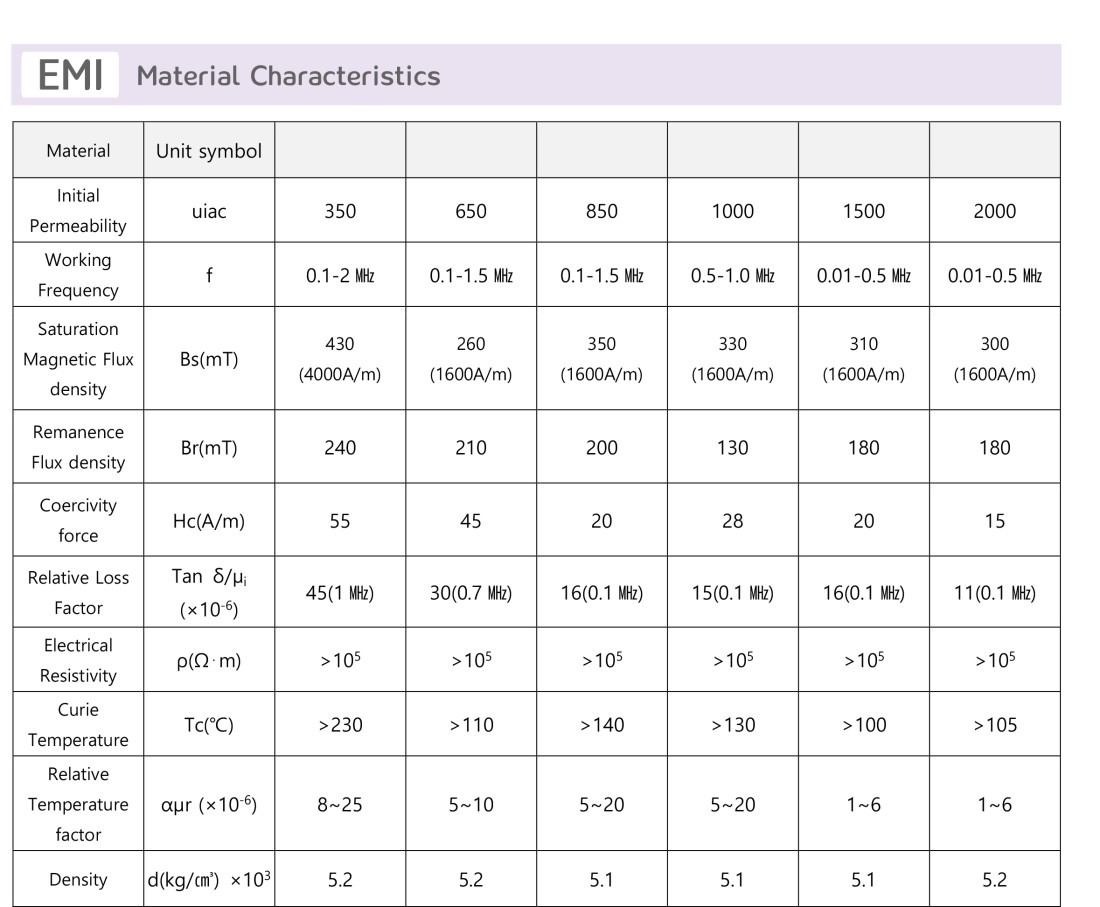Screen dimensions: 1100x907
Task: Select the Material Characteristics heading
Action: tap(288, 76)
